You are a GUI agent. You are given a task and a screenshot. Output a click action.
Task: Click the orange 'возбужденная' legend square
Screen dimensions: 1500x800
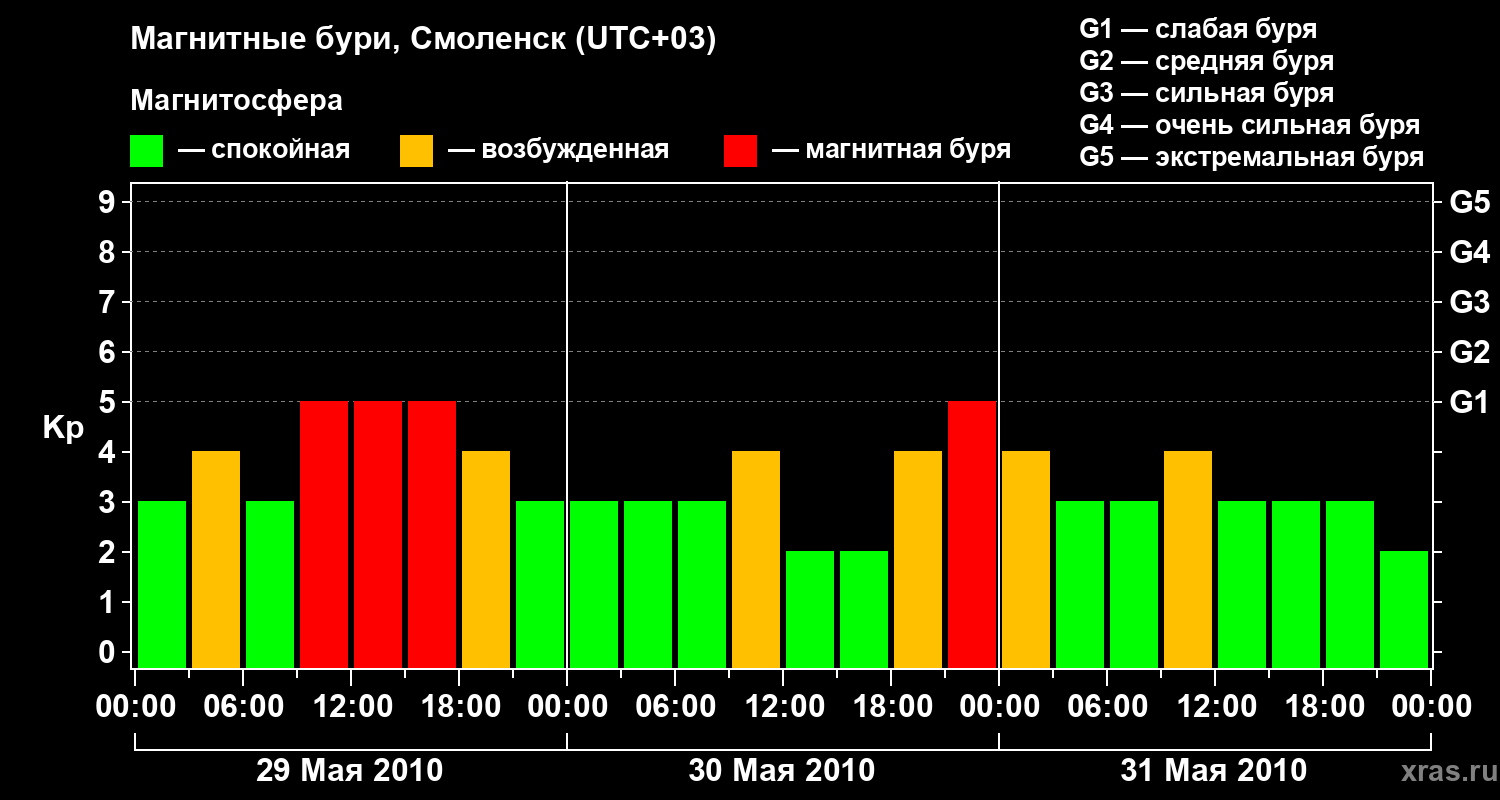point(416,151)
